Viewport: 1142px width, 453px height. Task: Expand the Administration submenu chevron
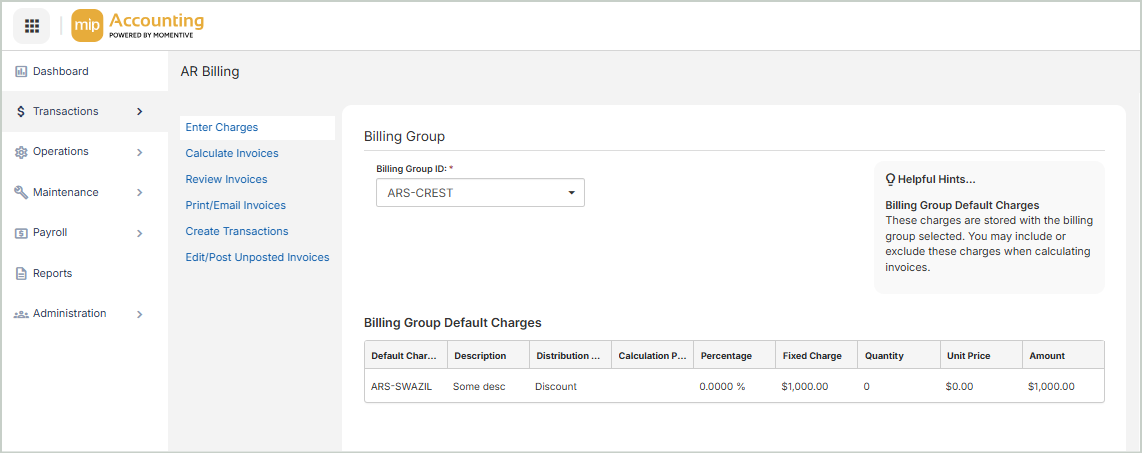click(139, 314)
